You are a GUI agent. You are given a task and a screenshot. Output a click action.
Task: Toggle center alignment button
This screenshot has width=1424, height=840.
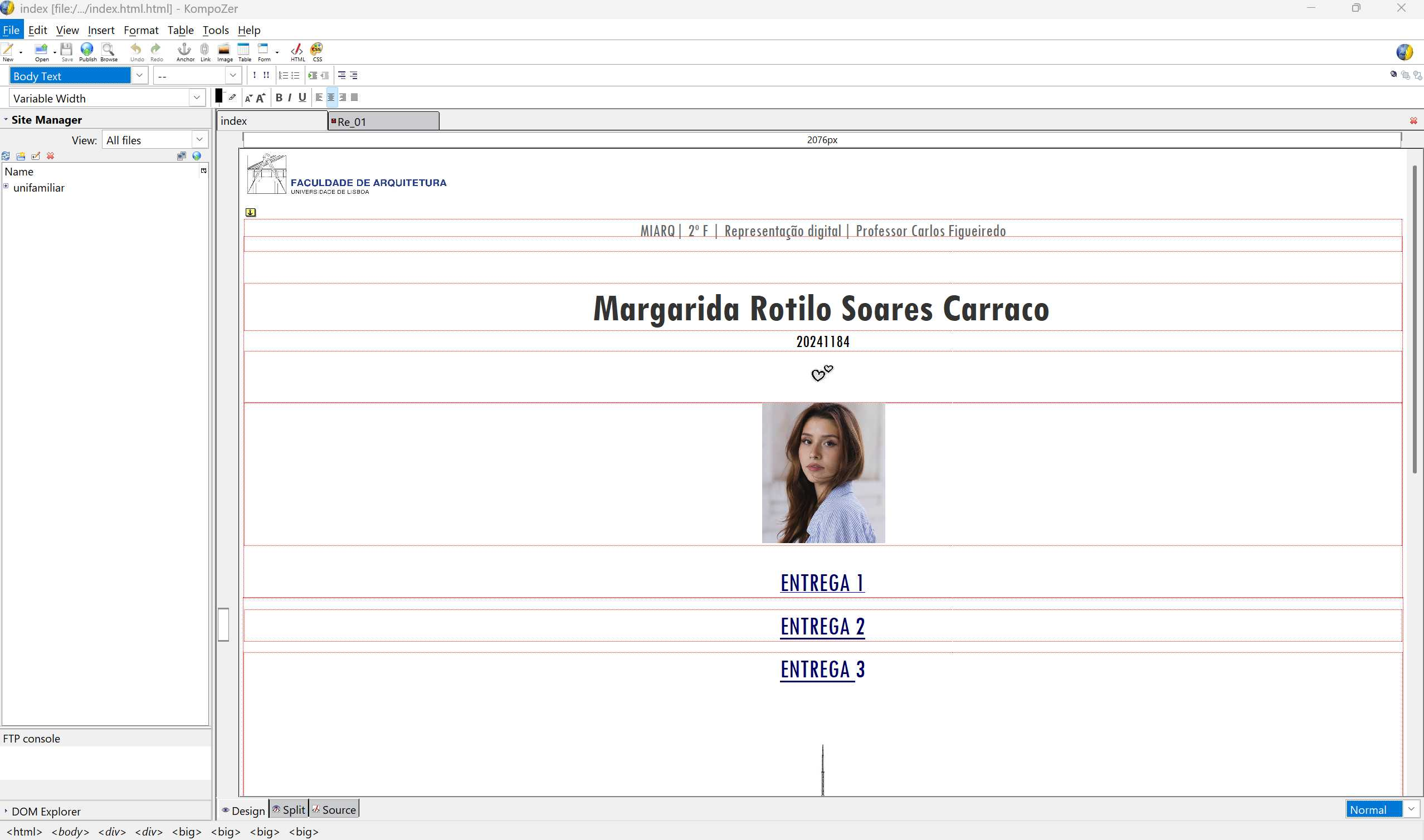tap(331, 97)
